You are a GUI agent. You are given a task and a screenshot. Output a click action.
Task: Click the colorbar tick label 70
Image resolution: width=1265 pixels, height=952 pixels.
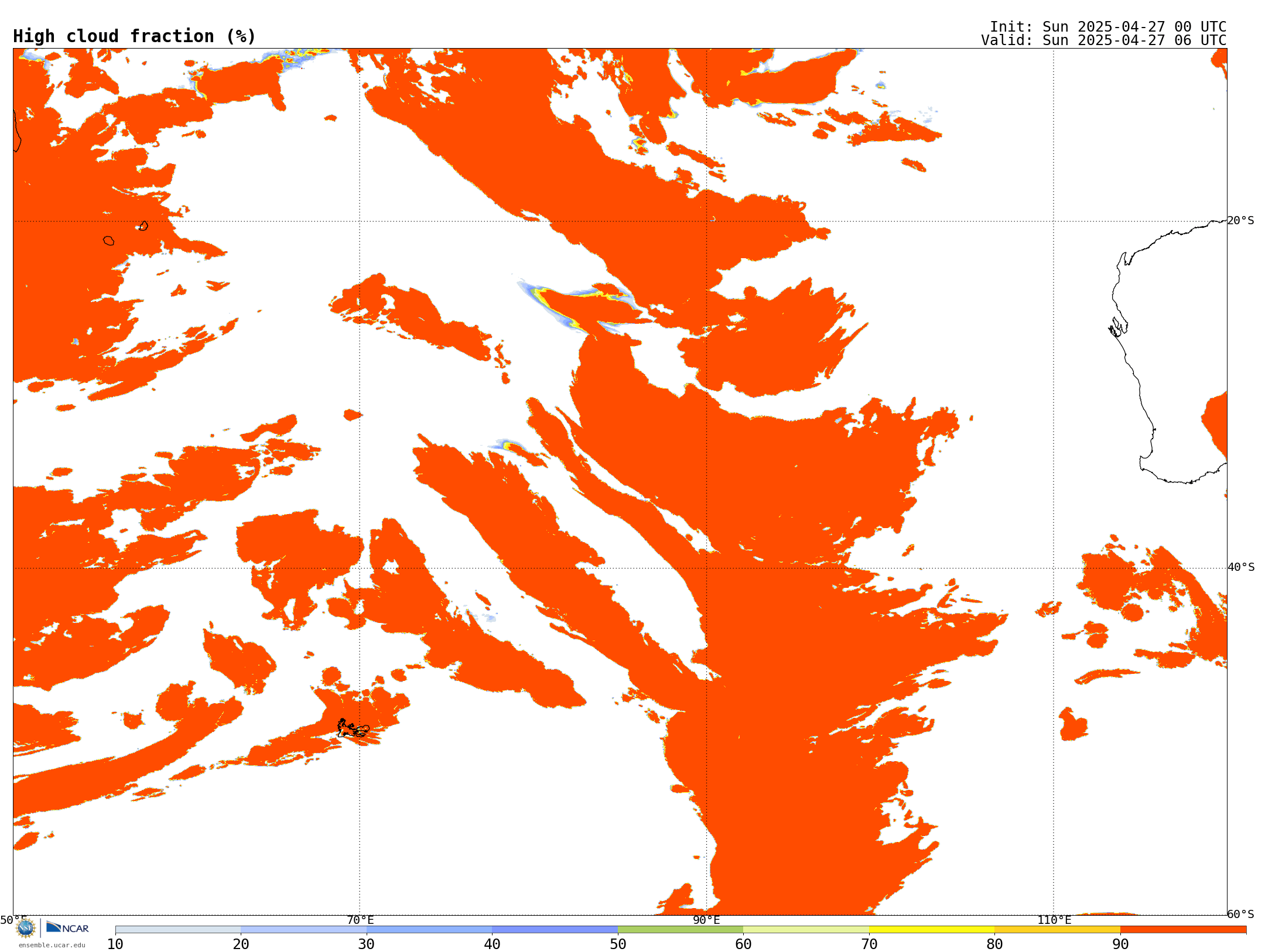click(869, 944)
